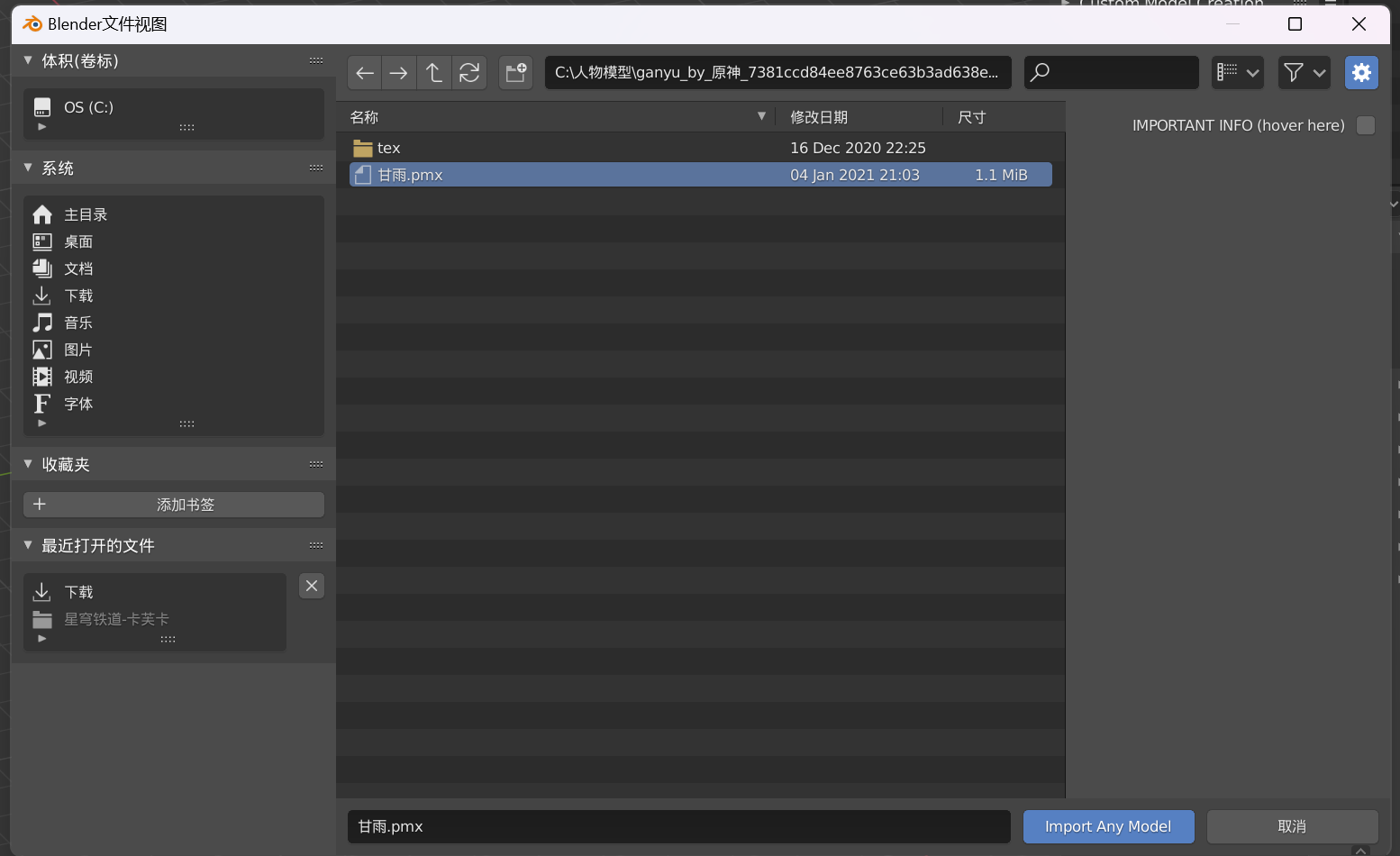This screenshot has width=1400, height=856.
Task: Click the 04 Jan 2021 21:03 date
Action: click(x=855, y=175)
